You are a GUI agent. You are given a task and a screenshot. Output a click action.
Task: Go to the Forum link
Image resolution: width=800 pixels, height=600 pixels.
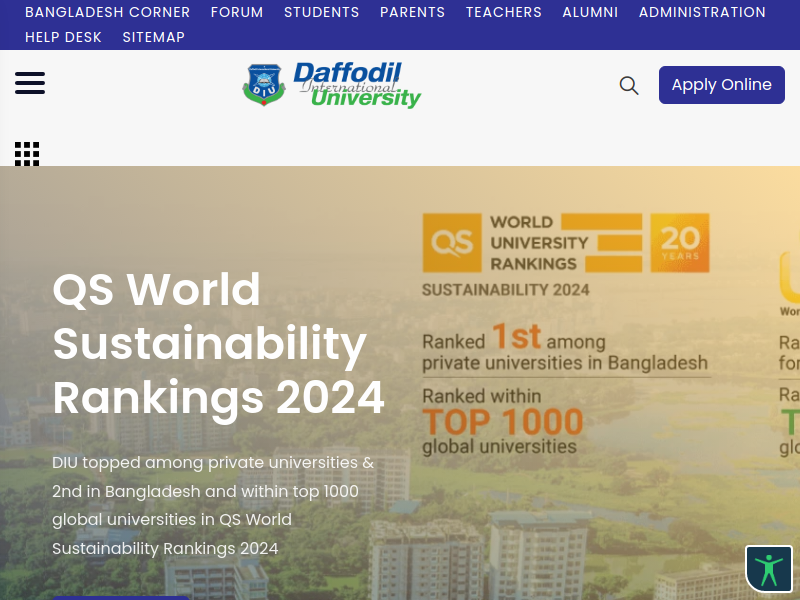point(237,12)
